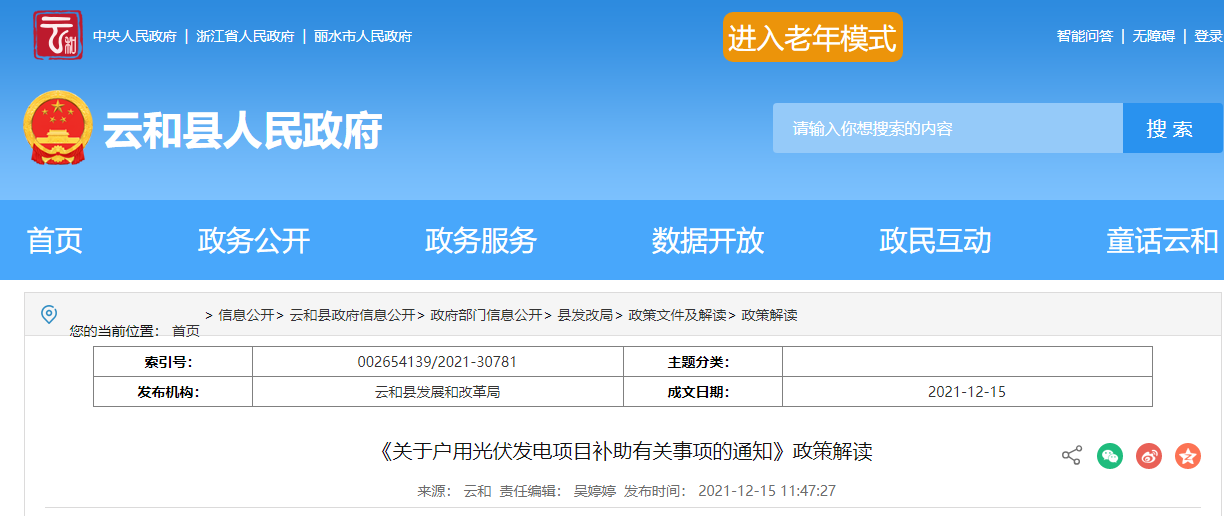This screenshot has width=1224, height=516.
Task: Open 县发改局 breadcrumb link
Action: pos(584,315)
